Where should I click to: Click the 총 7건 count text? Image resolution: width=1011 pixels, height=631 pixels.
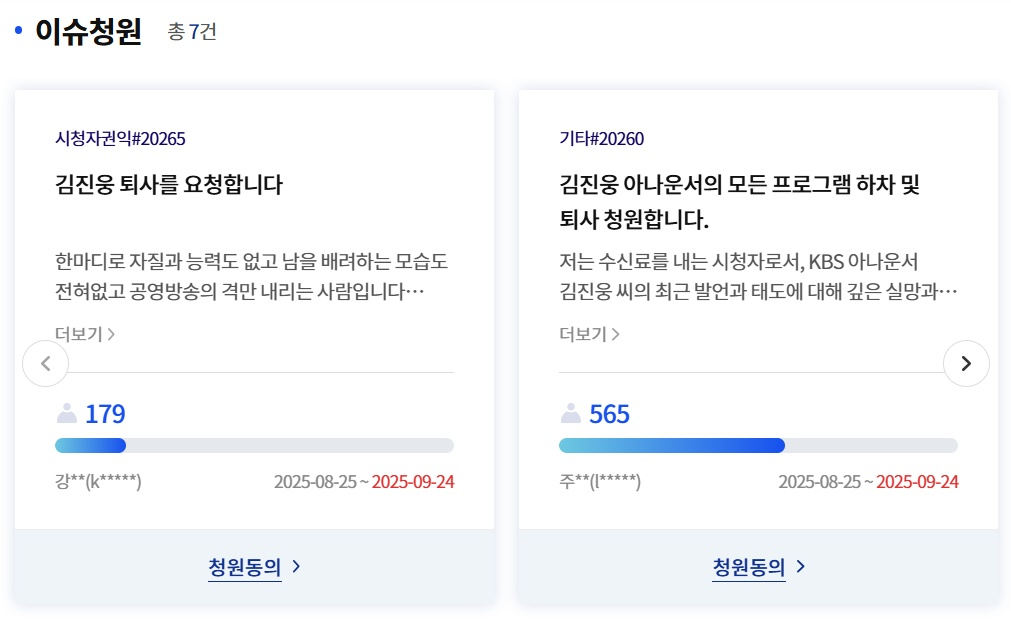click(192, 32)
